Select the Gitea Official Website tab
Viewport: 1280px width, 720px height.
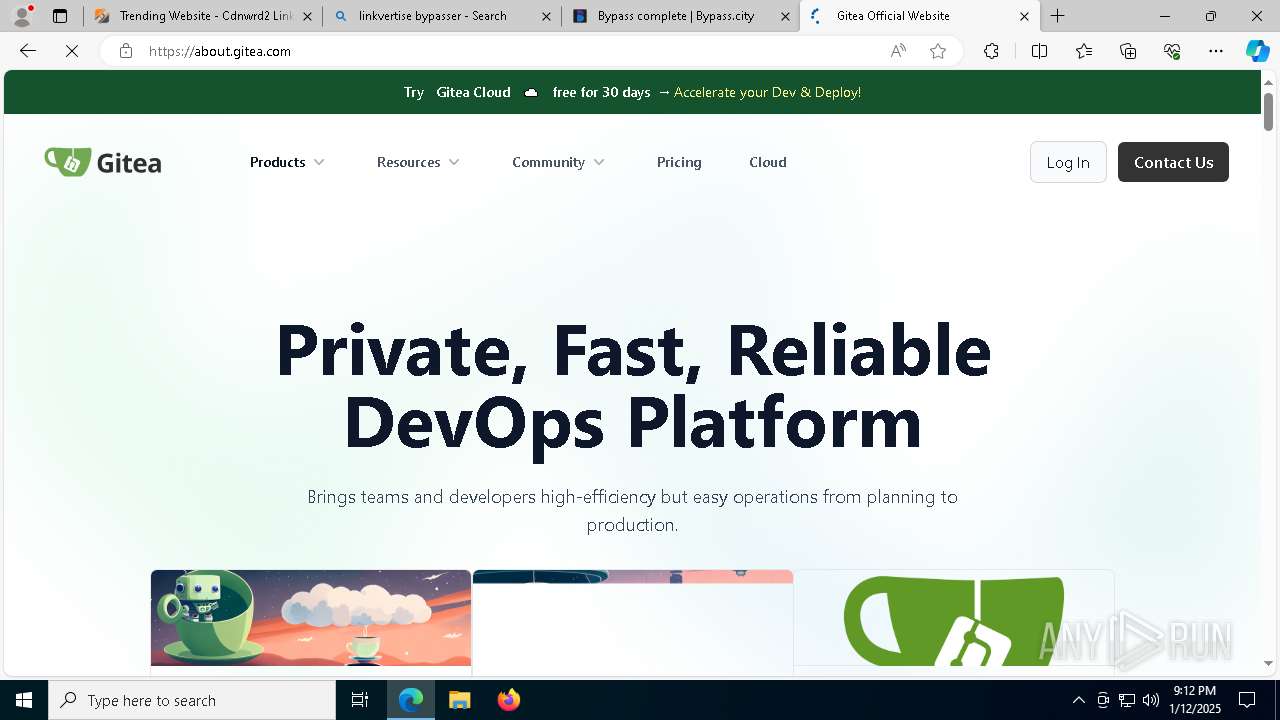point(919,16)
